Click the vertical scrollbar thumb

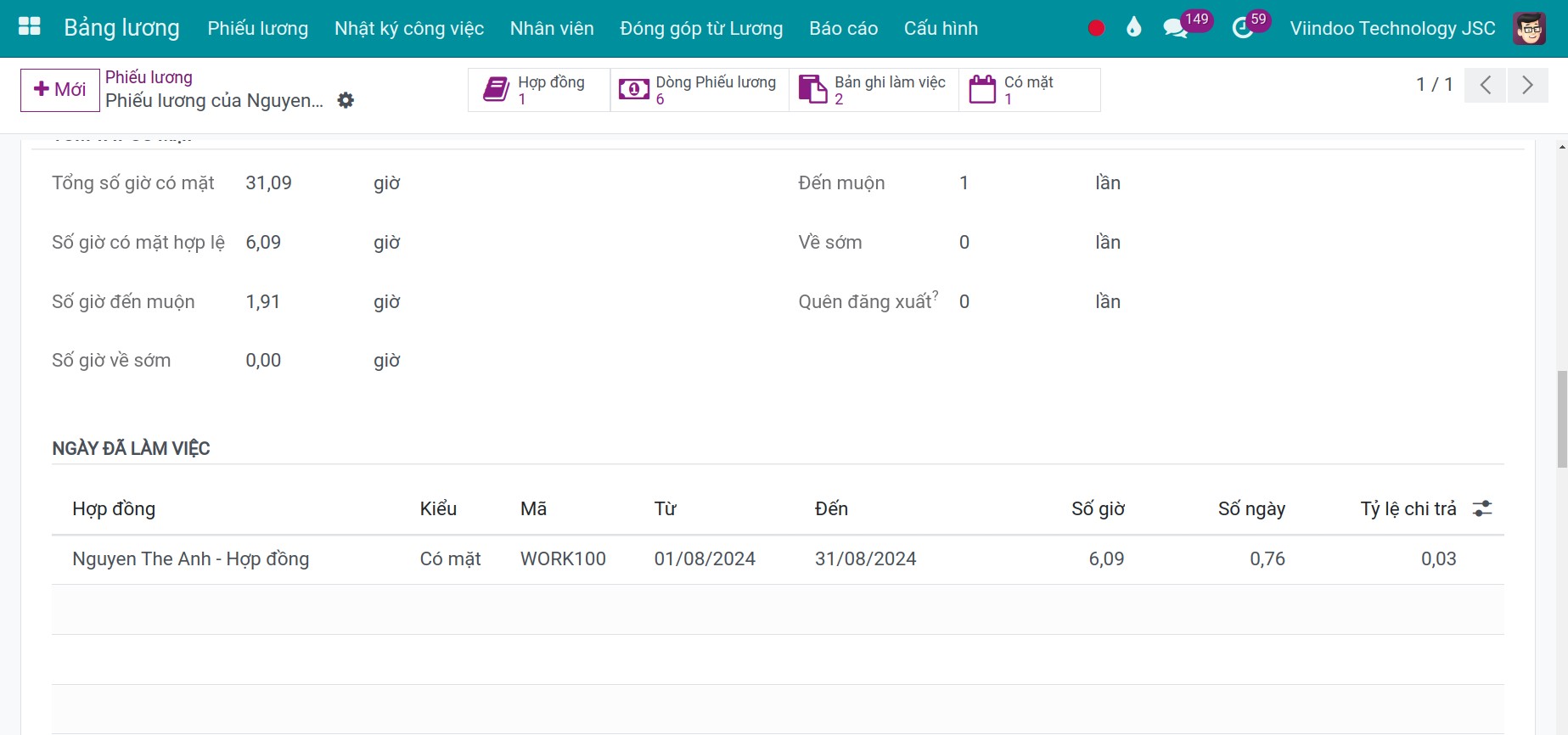1562,419
